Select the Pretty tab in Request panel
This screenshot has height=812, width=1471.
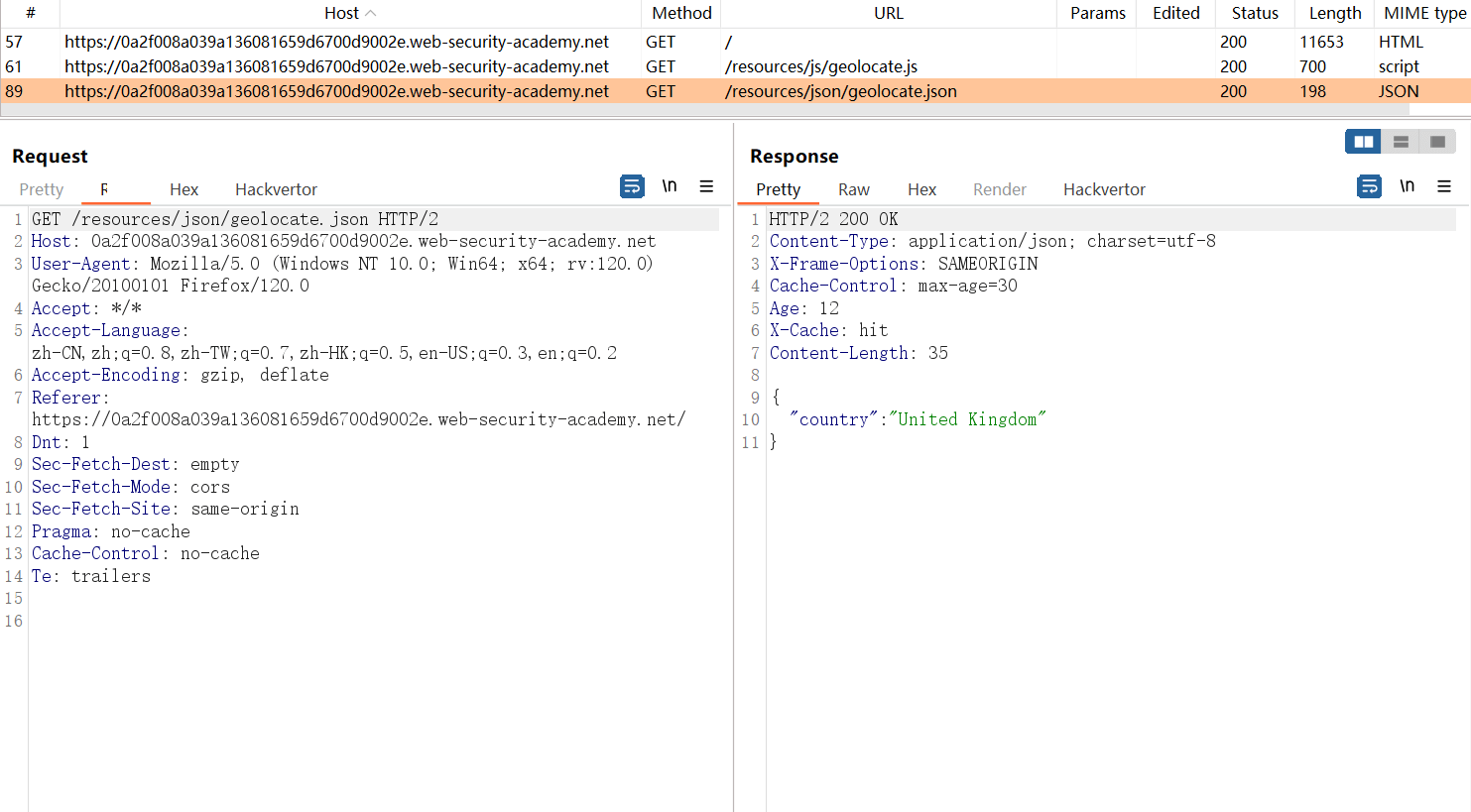pyautogui.click(x=41, y=189)
